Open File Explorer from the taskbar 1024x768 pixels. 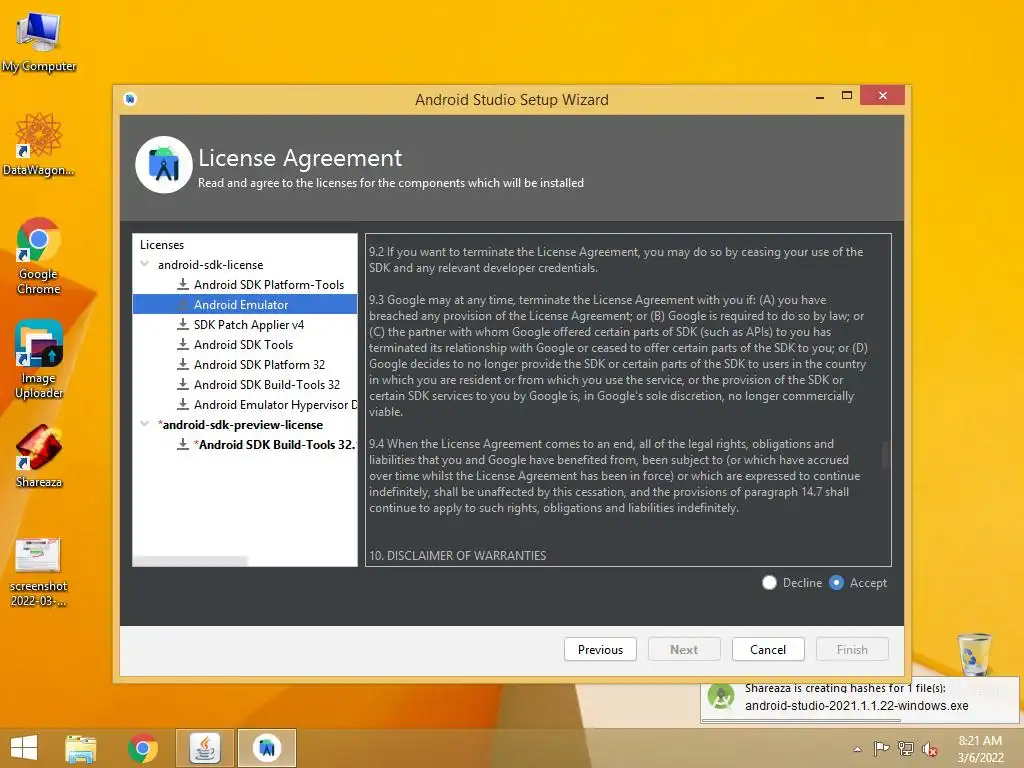(x=80, y=748)
